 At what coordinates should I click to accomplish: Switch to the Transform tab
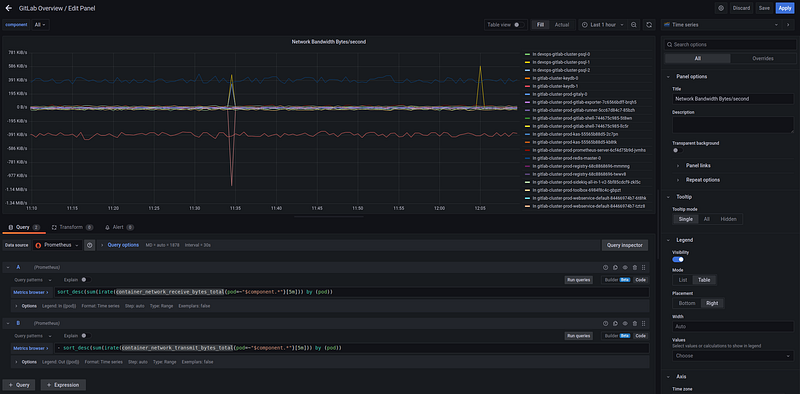(72, 227)
